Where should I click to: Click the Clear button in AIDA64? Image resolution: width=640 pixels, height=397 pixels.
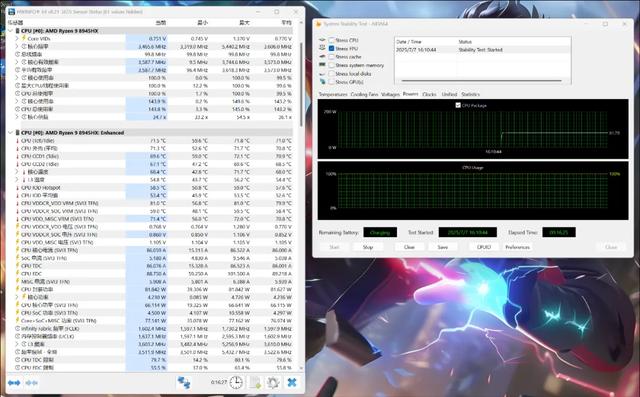[x=409, y=247]
